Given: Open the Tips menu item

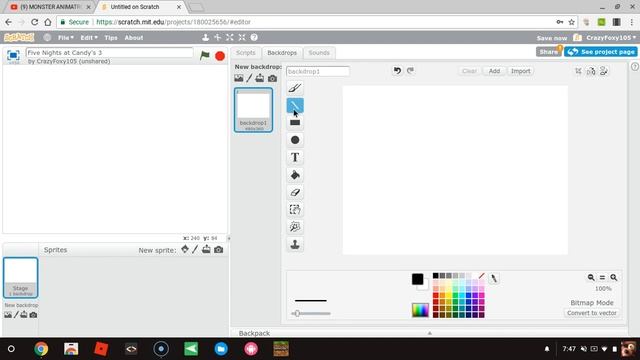Looking at the screenshot, I should (x=111, y=38).
